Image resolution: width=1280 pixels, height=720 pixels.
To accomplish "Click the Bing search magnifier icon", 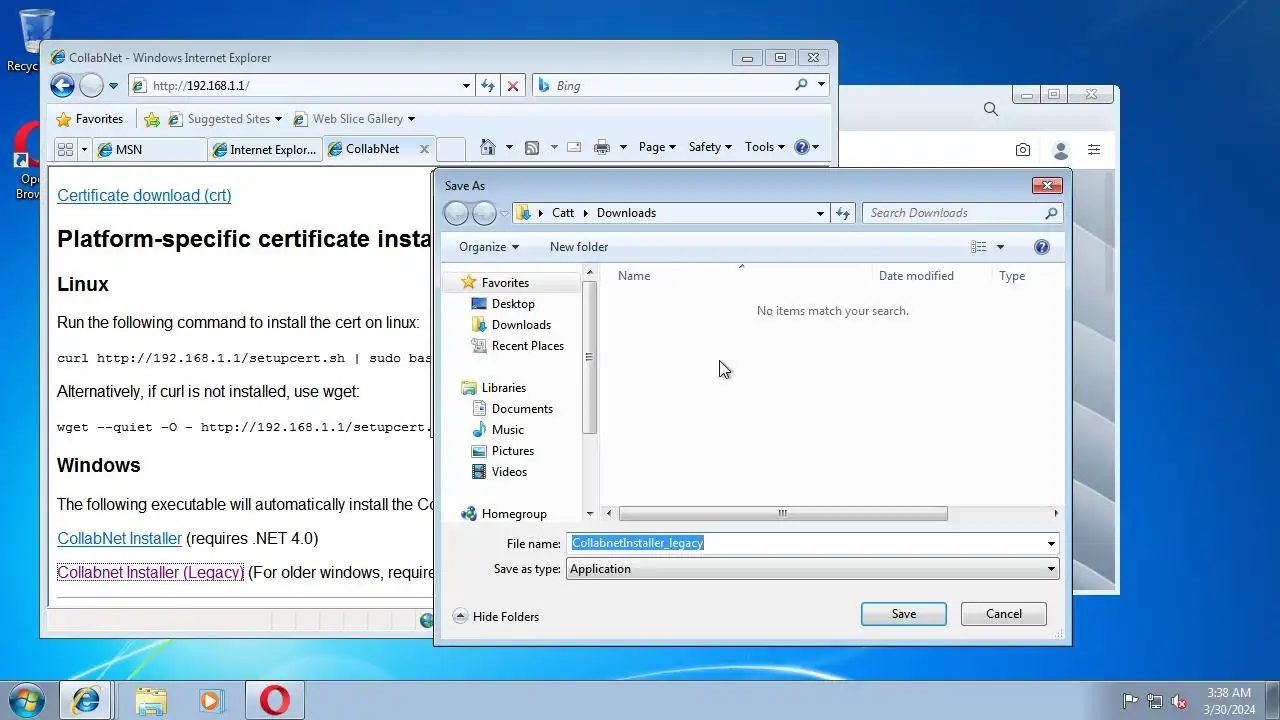I will pos(801,86).
